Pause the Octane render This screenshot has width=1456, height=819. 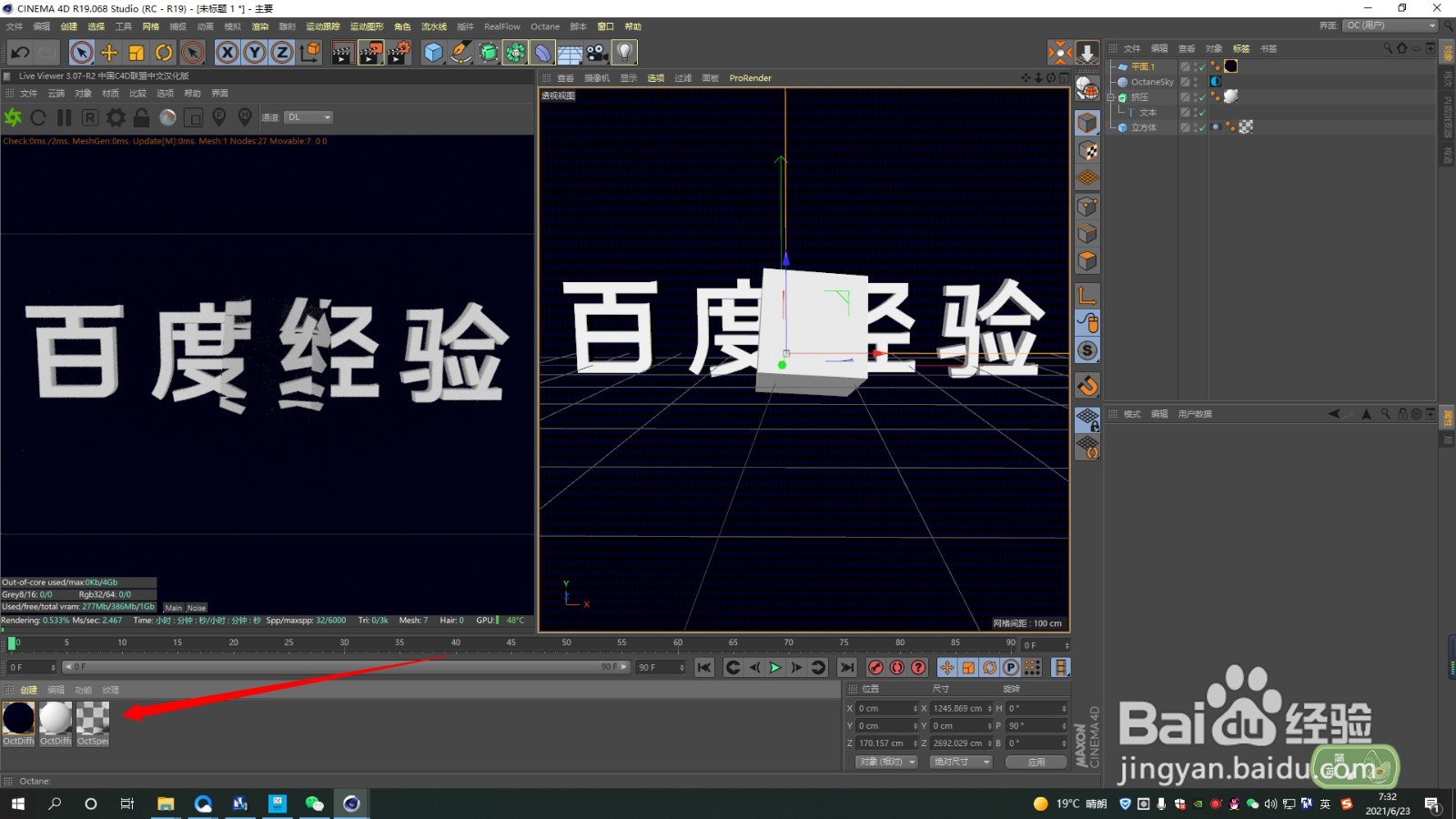tap(64, 117)
